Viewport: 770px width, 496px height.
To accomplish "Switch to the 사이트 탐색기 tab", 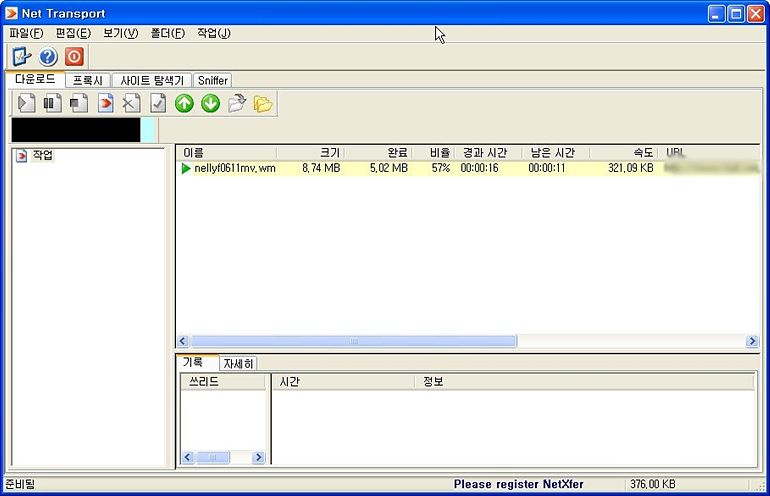I will [152, 81].
